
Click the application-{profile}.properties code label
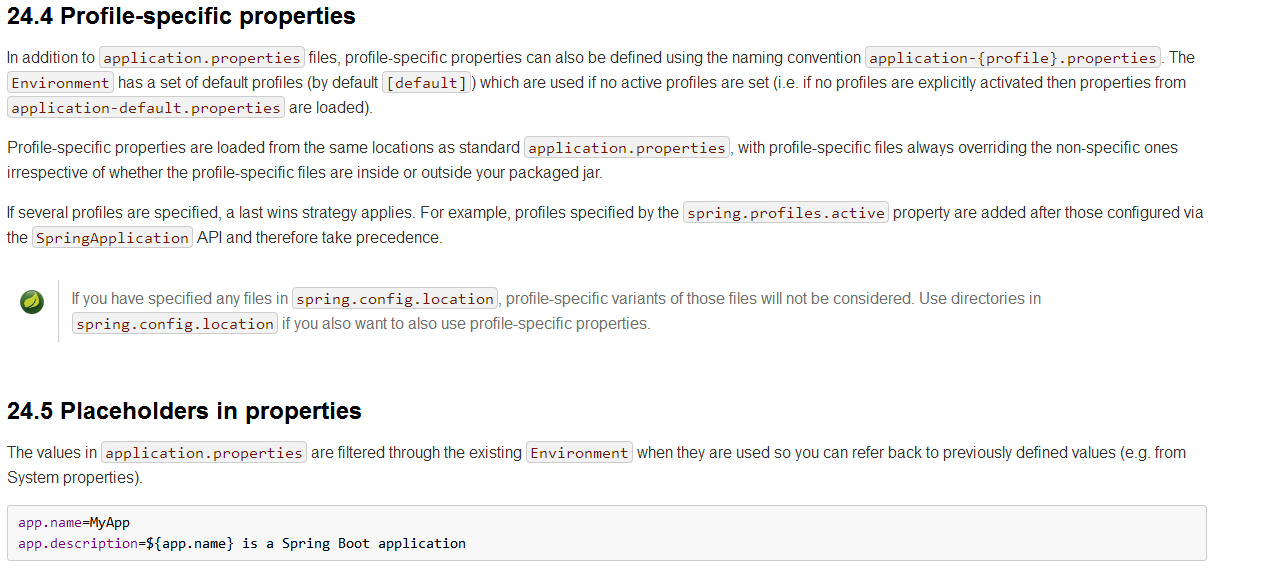pos(1013,58)
